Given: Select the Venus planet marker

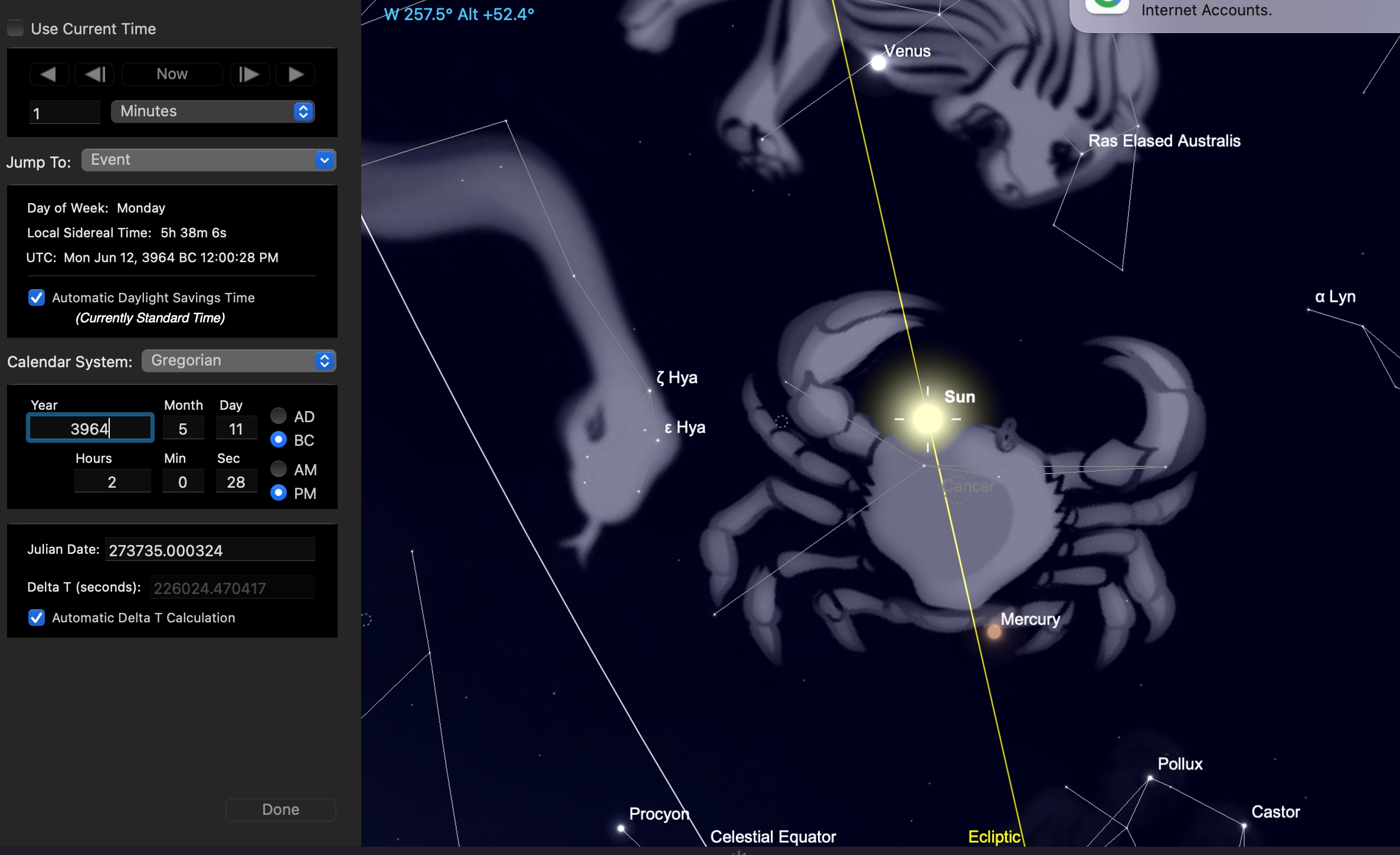Looking at the screenshot, I should point(878,63).
